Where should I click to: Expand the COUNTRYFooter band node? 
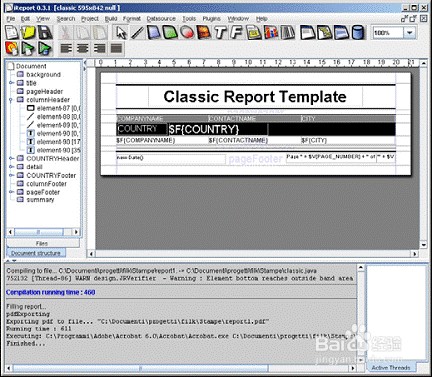11,175
